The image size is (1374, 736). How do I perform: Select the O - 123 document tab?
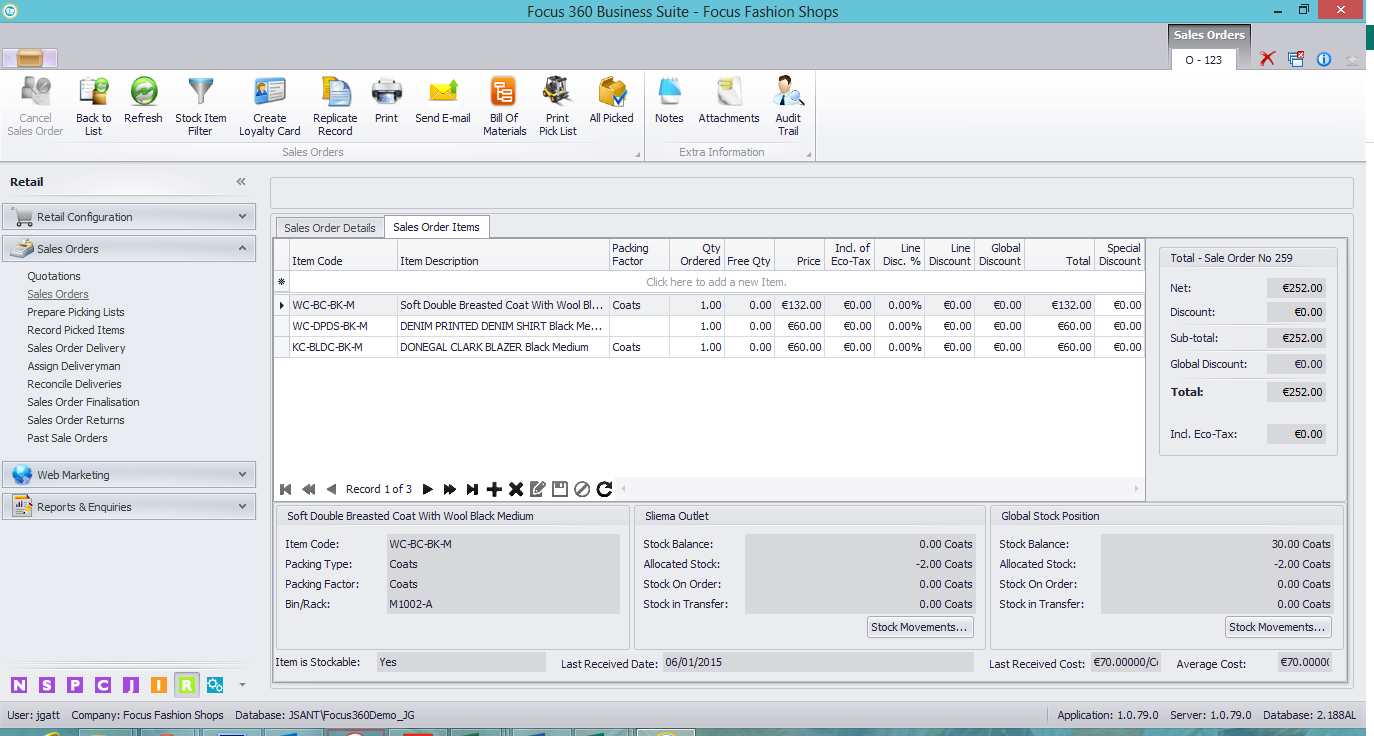(1204, 60)
